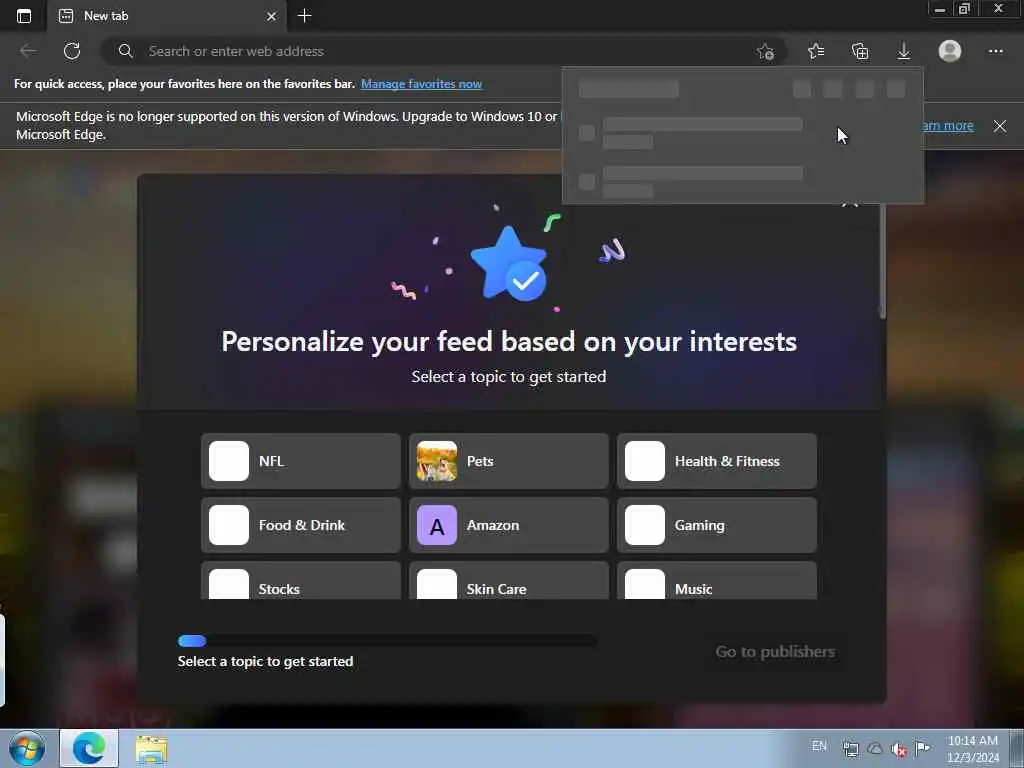
Task: Click the personalize dialog scrollbar
Action: (x=882, y=261)
